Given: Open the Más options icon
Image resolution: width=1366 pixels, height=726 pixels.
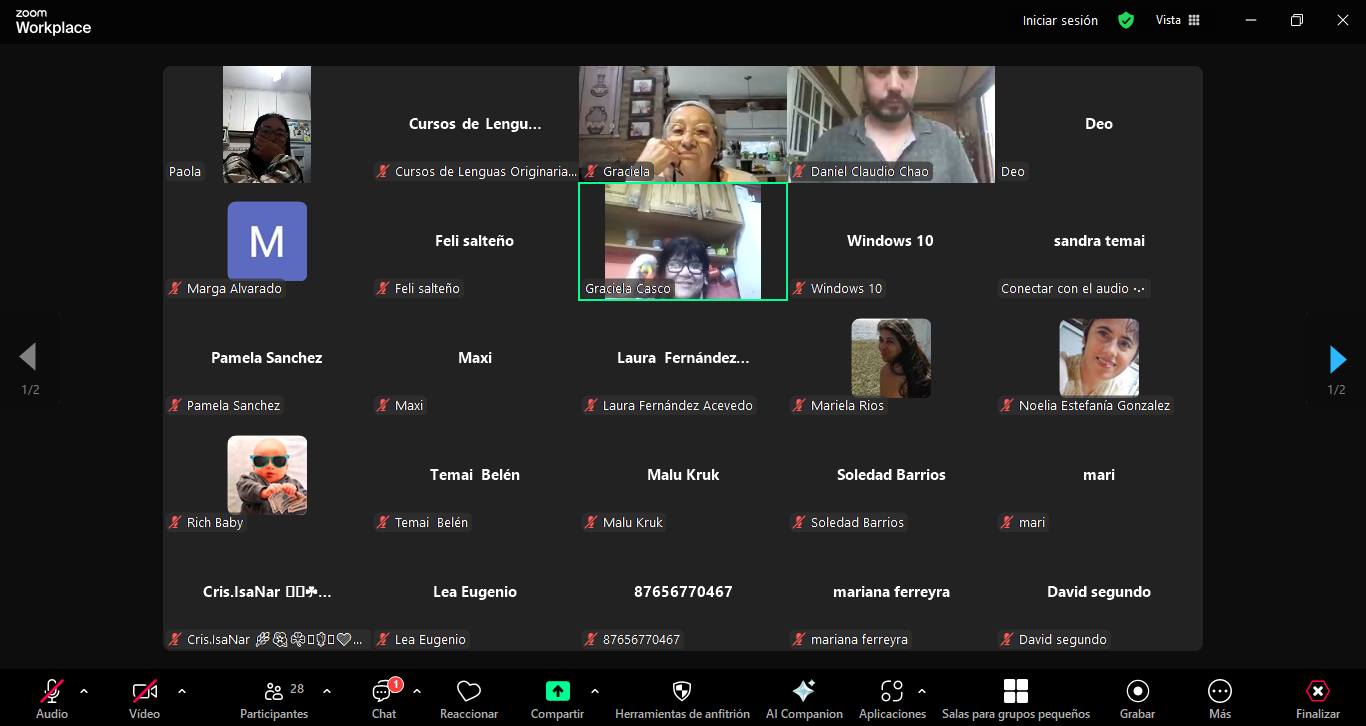Looking at the screenshot, I should pos(1219,691).
